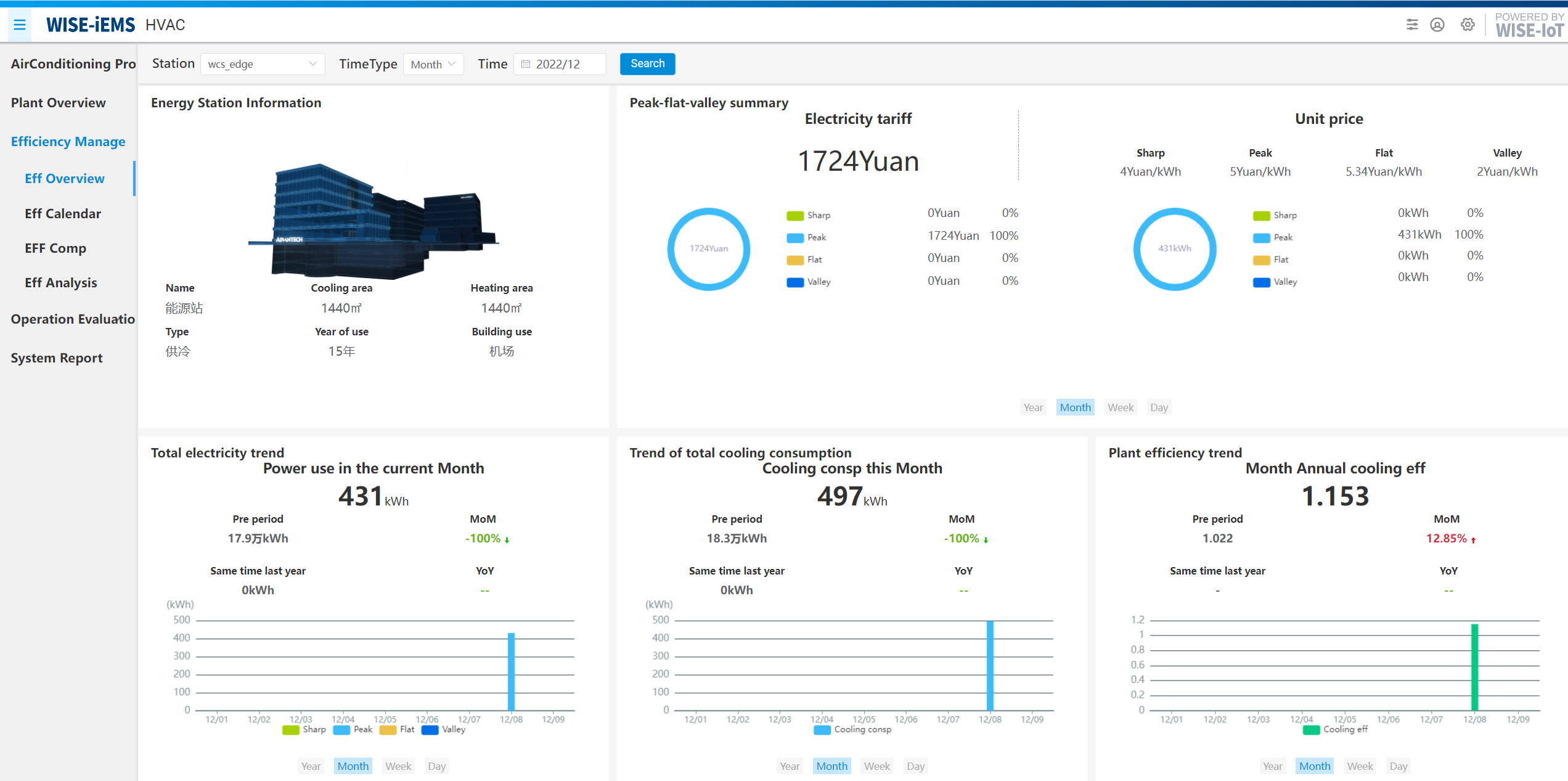1568x781 pixels.
Task: Click the green 12/08 efficiency bar
Action: [x=1475, y=667]
